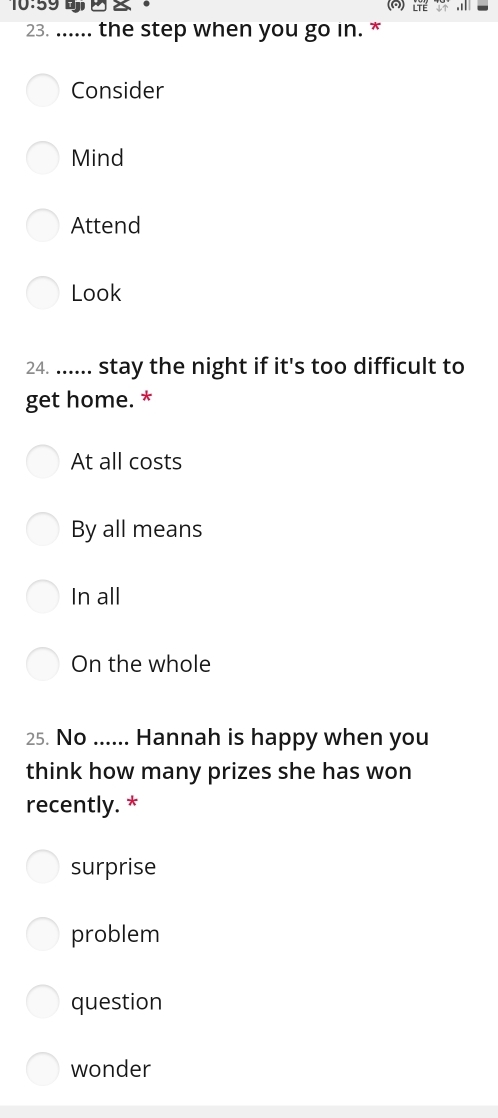Screen dimensions: 498x1118
Task: Tap the hotspot icon in status bar
Action: pos(396,6)
